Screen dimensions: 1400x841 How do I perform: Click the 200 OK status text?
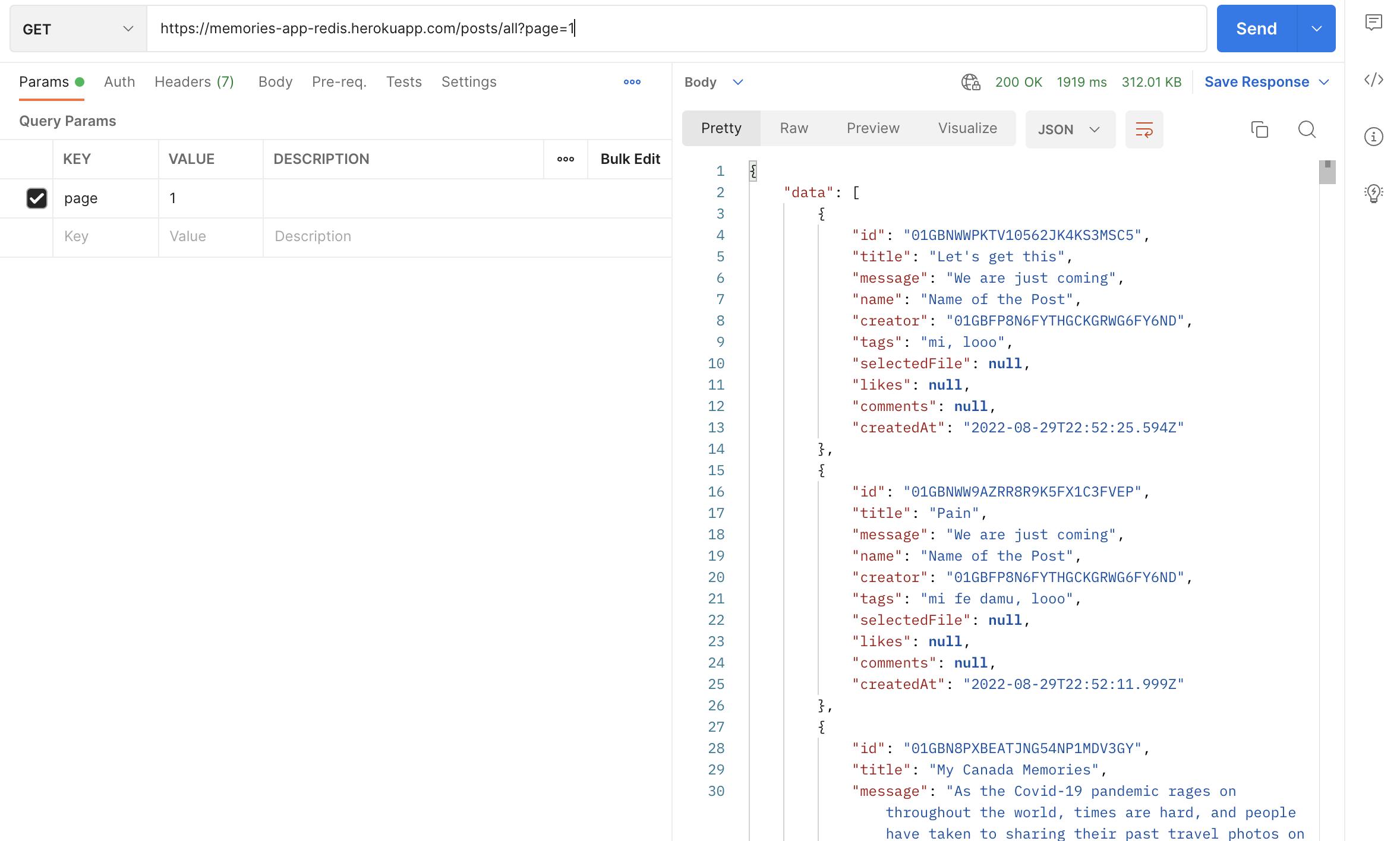coord(1019,82)
